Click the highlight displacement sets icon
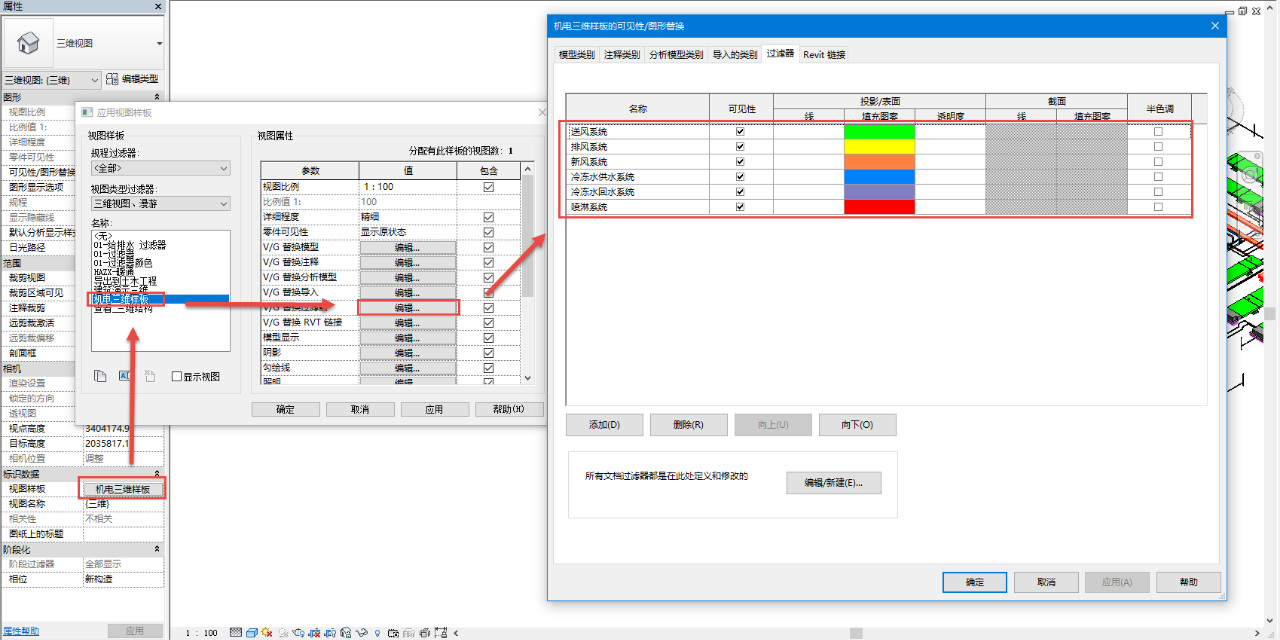Viewport: 1280px width, 640px height. (x=424, y=633)
